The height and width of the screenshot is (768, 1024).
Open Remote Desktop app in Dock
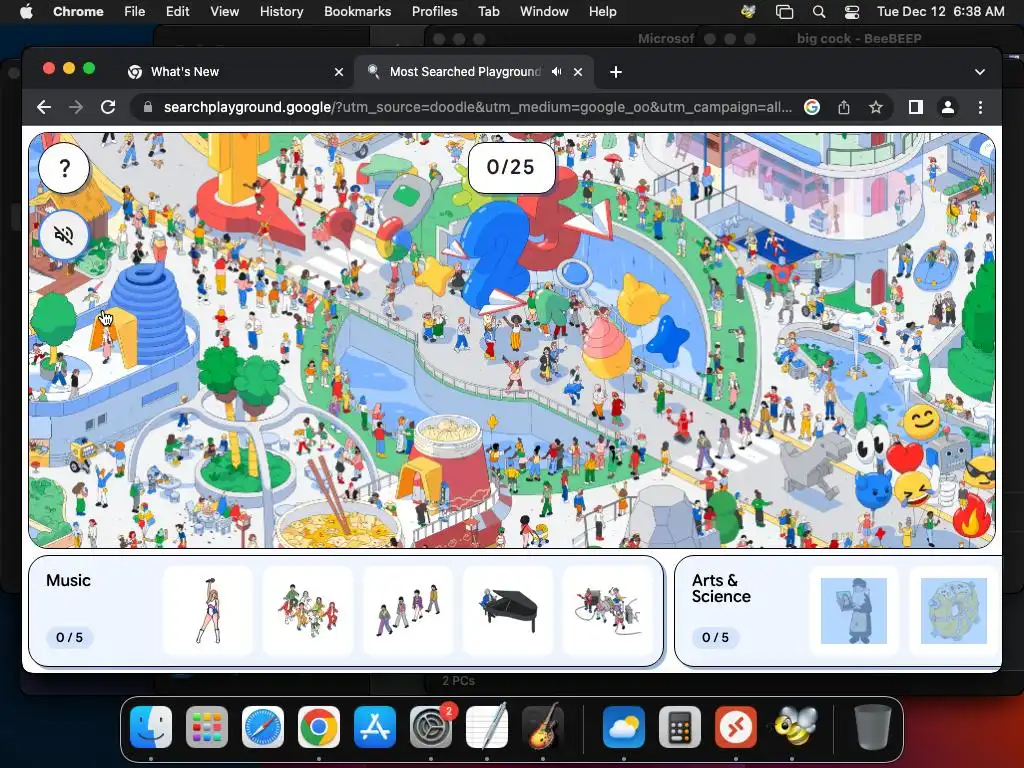(736, 727)
